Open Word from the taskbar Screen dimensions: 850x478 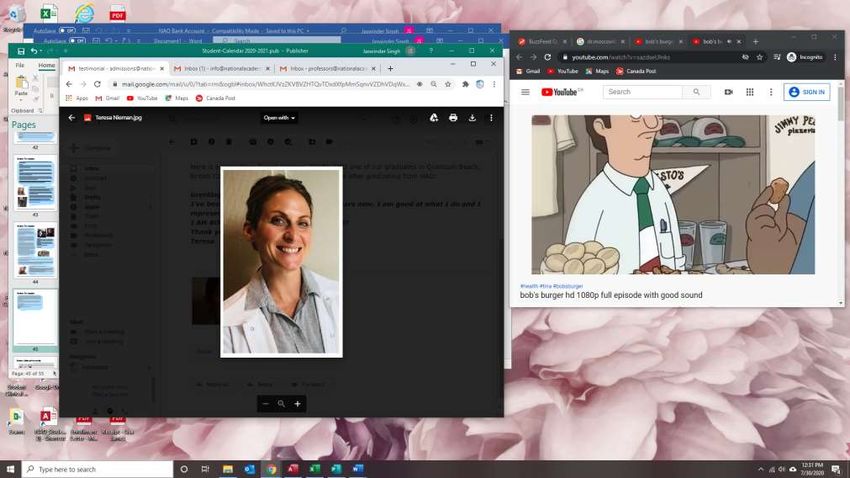[358, 469]
